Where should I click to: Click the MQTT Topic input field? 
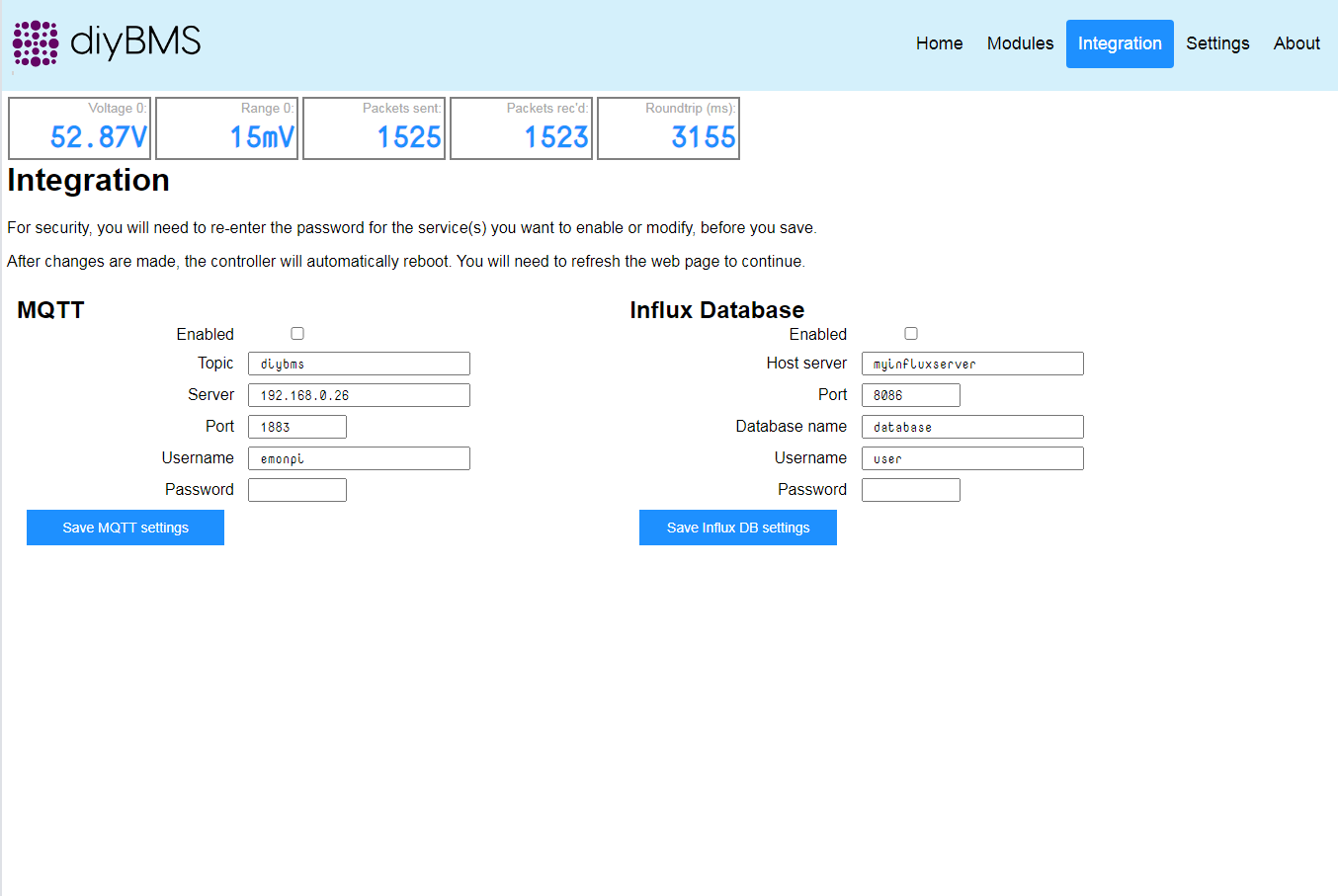359,364
